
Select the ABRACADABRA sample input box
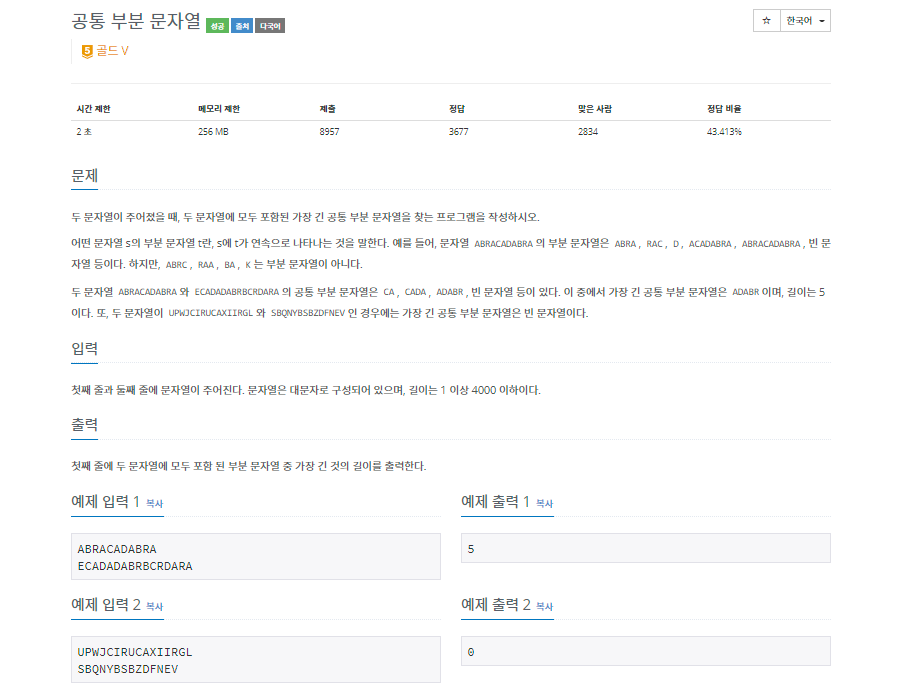(x=256, y=556)
